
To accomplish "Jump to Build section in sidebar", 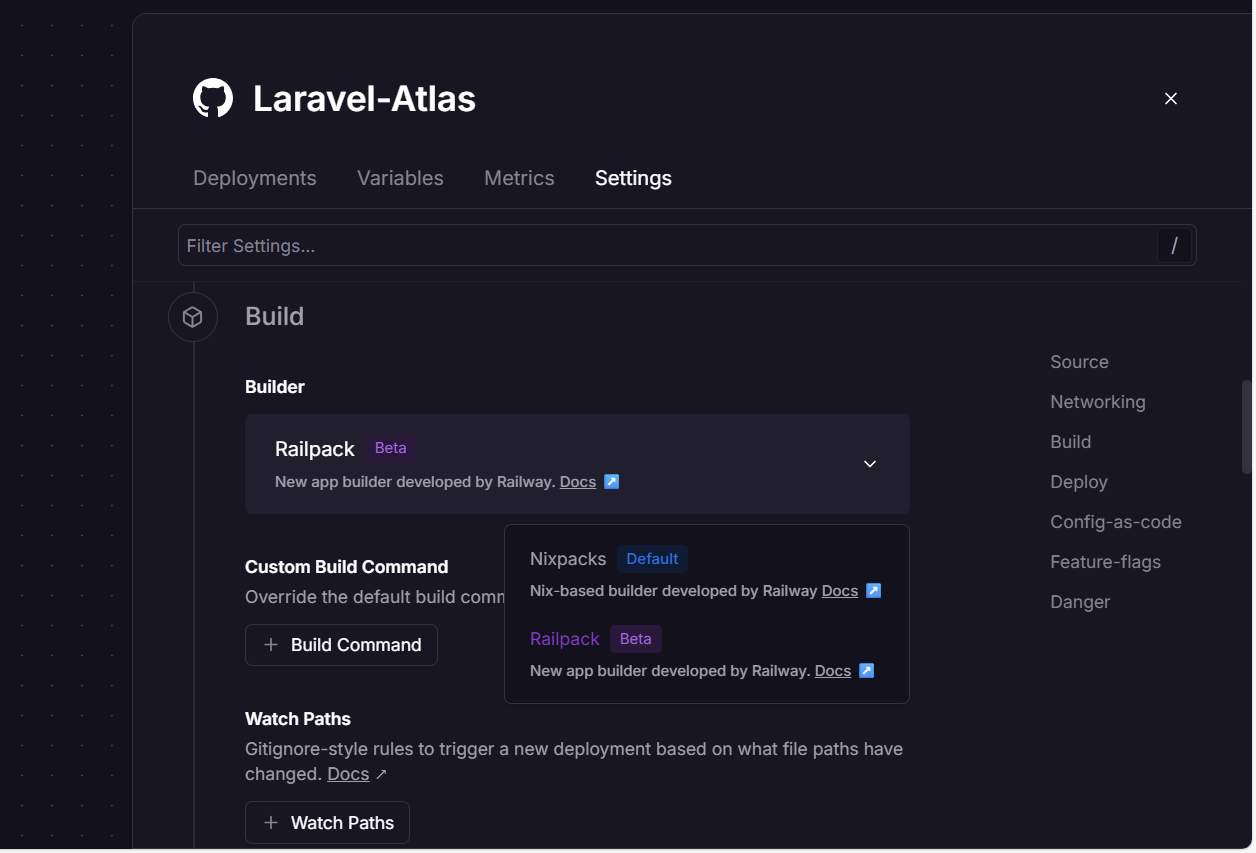I will (x=1070, y=442).
